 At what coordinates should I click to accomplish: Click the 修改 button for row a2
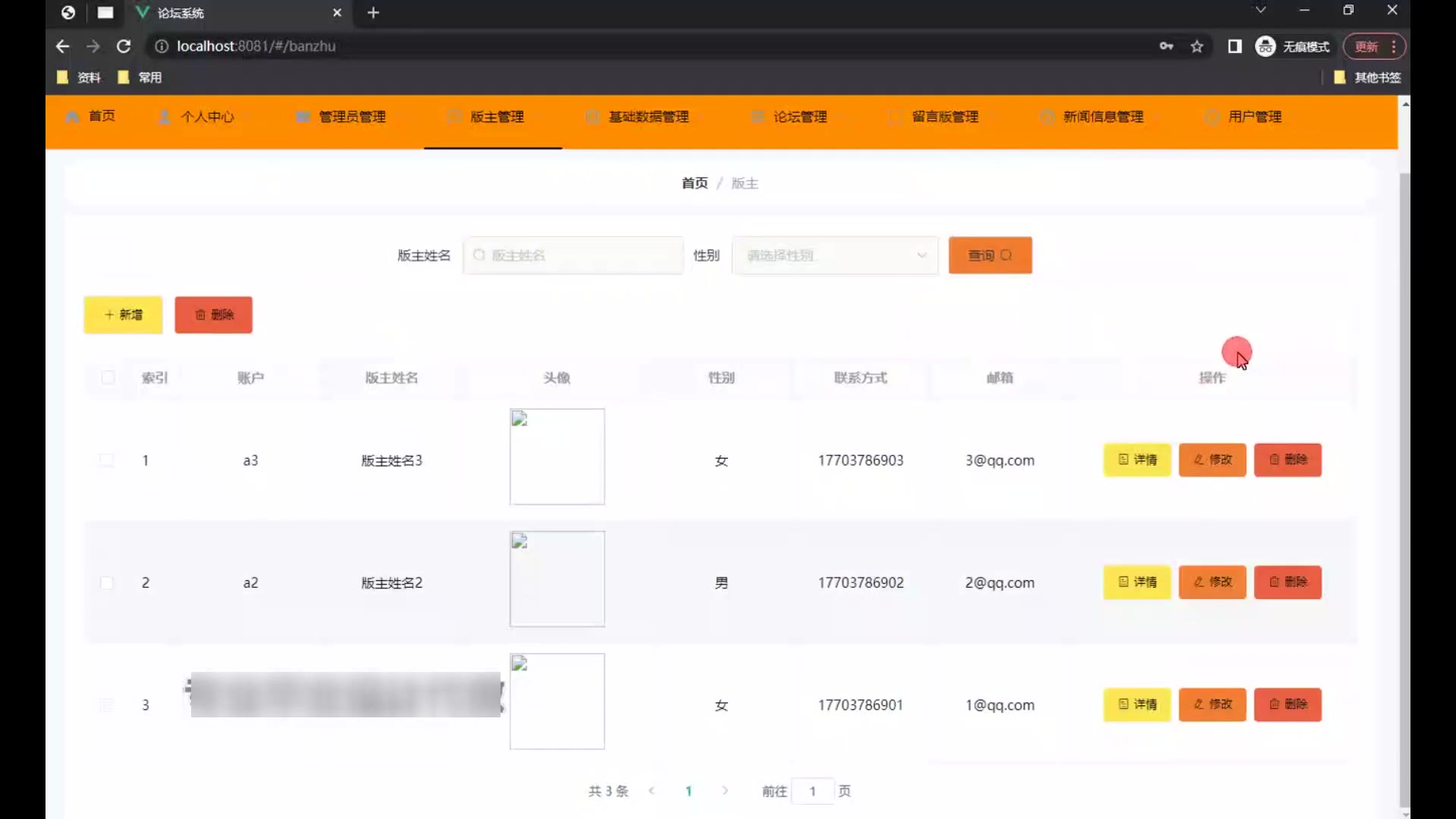tap(1212, 582)
